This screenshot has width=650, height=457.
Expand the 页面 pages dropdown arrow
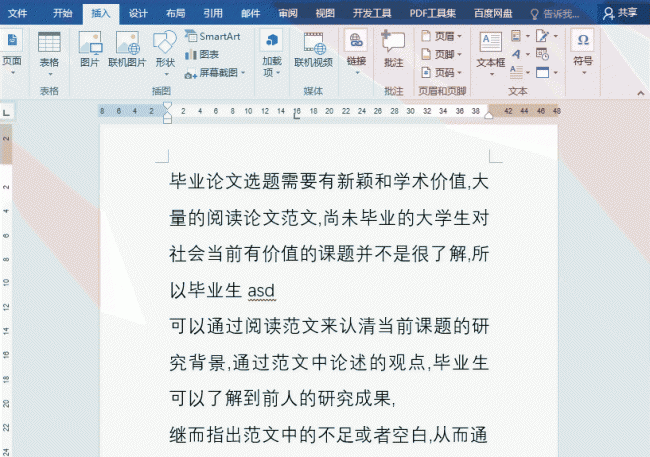[12, 73]
